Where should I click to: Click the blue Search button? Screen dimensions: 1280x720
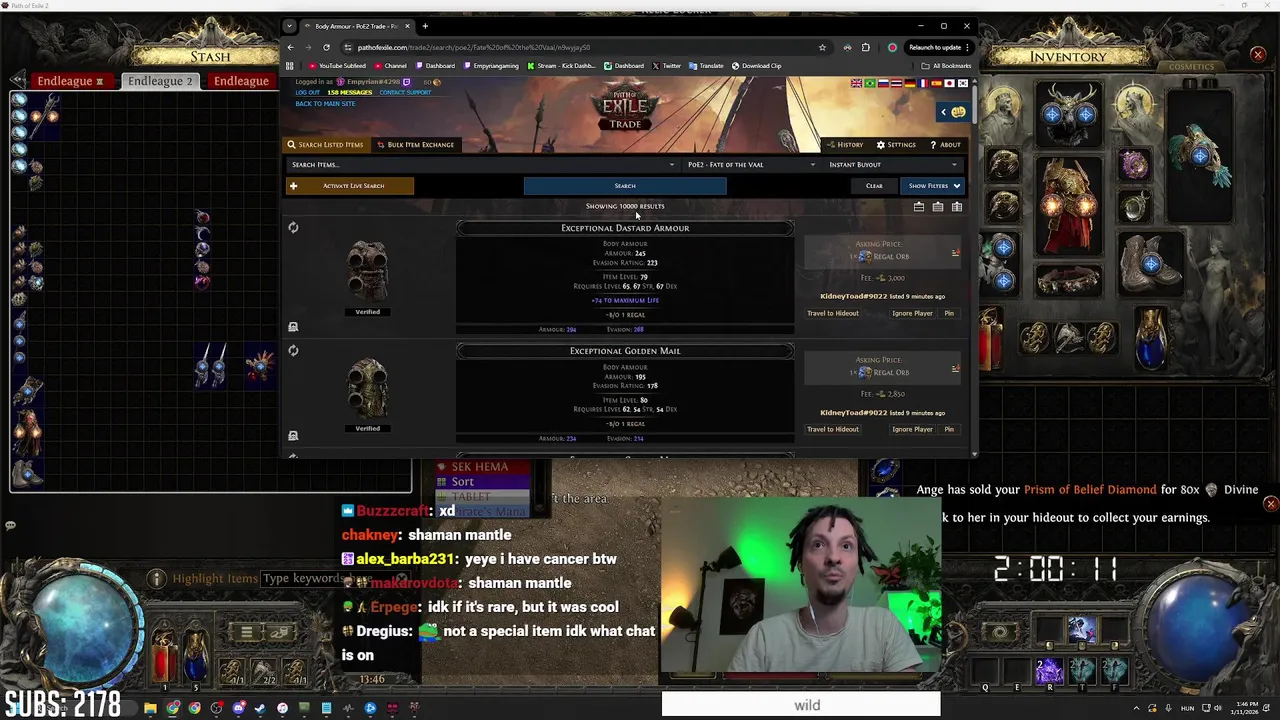(625, 186)
